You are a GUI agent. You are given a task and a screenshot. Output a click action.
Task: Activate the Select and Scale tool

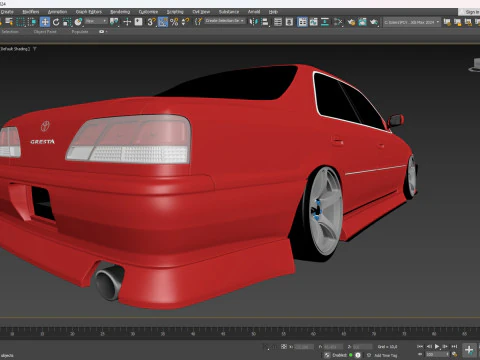pyautogui.click(x=67, y=22)
